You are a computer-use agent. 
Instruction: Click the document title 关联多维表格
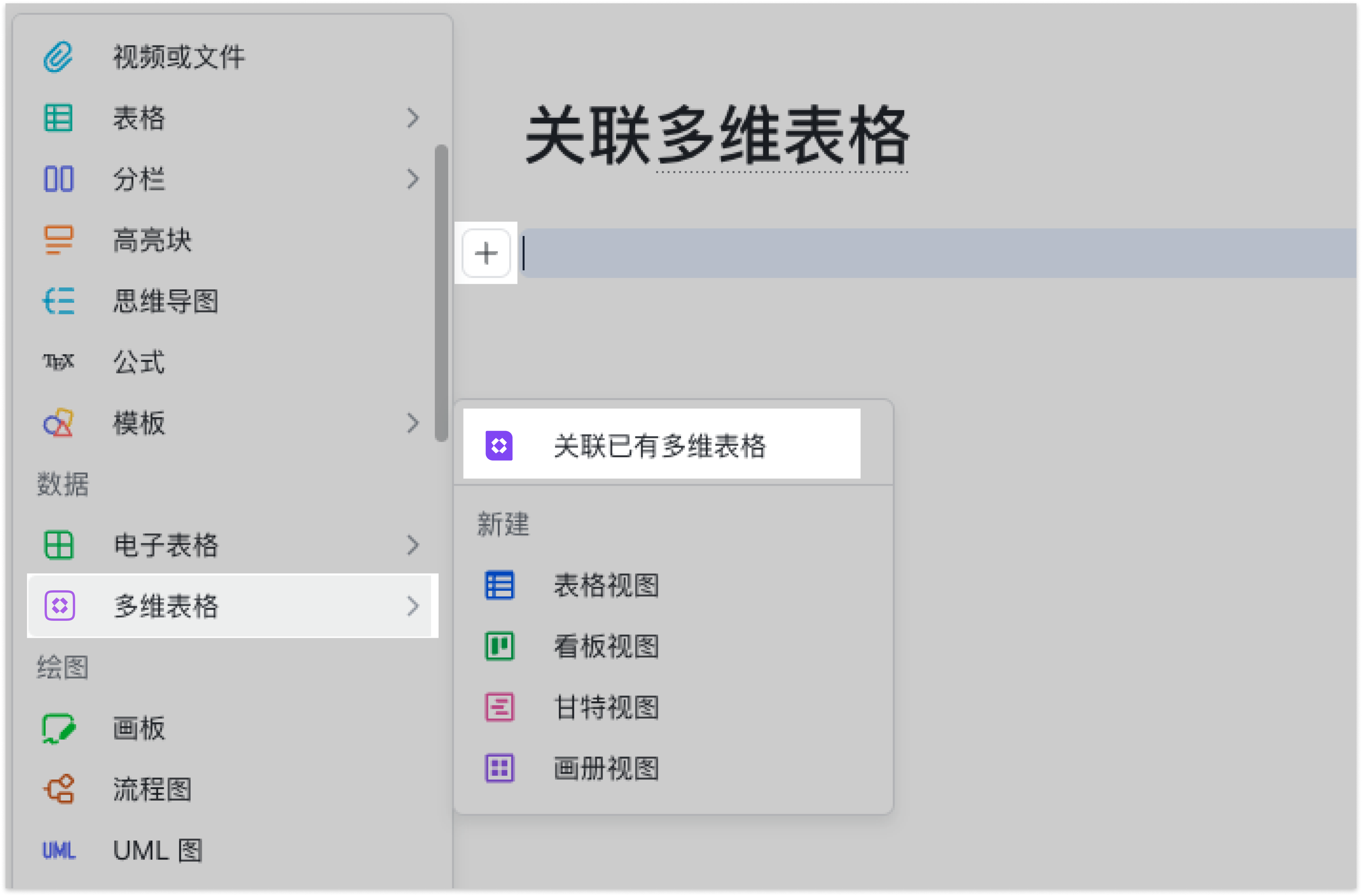coord(718,136)
